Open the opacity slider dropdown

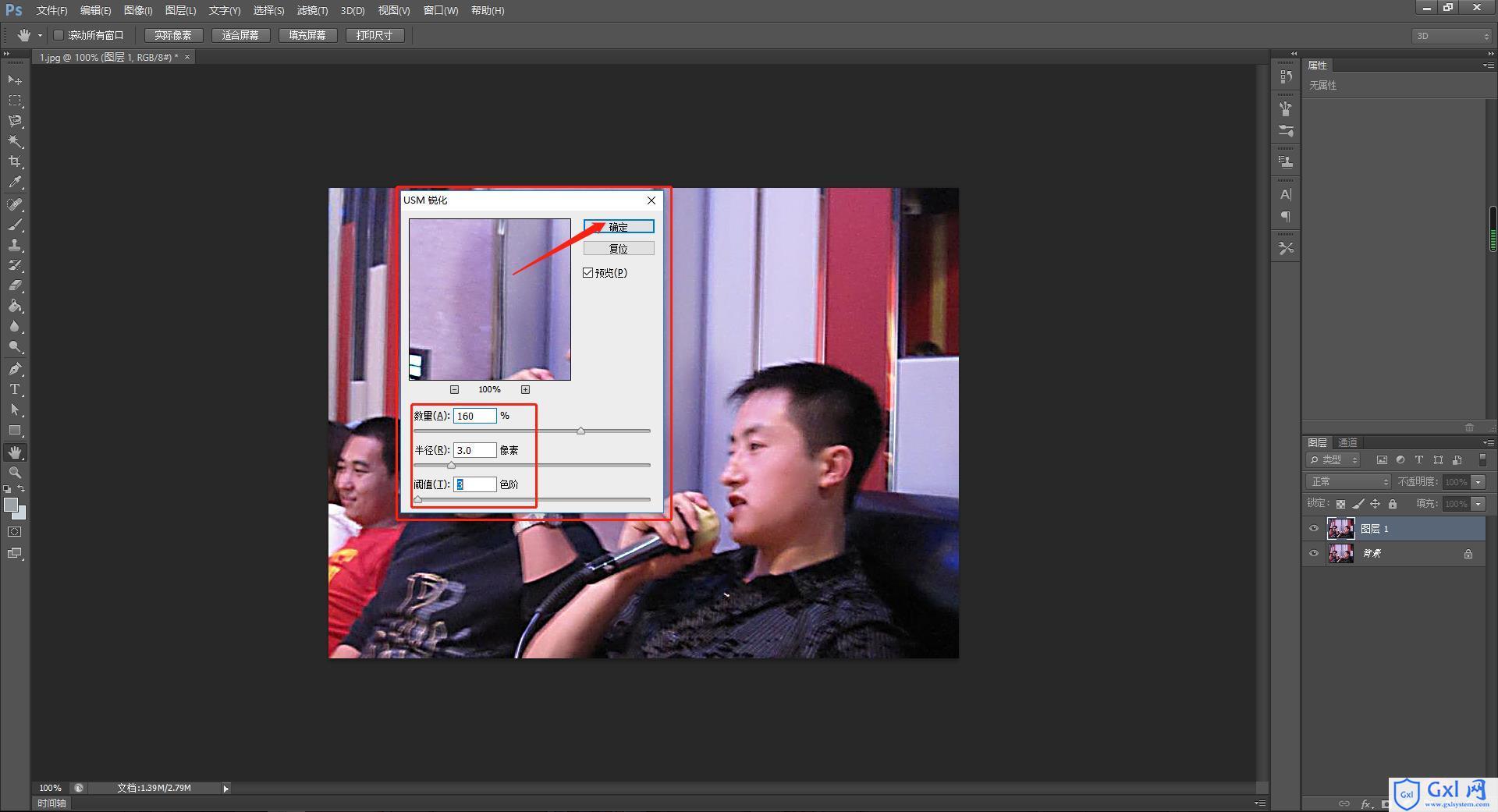pos(1478,482)
